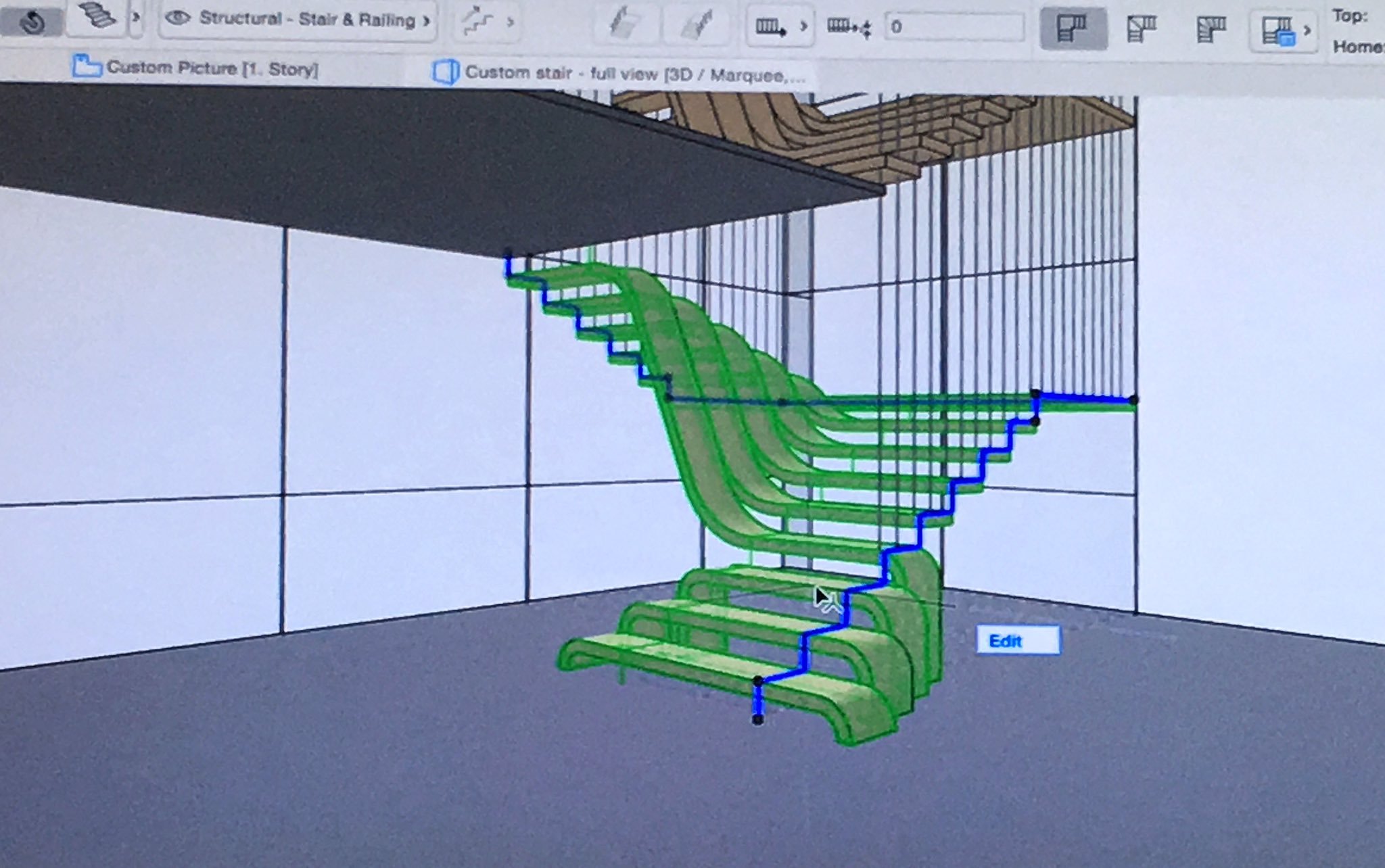The image size is (1385, 868).
Task: Click the baseline offset icon
Action: tap(849, 28)
